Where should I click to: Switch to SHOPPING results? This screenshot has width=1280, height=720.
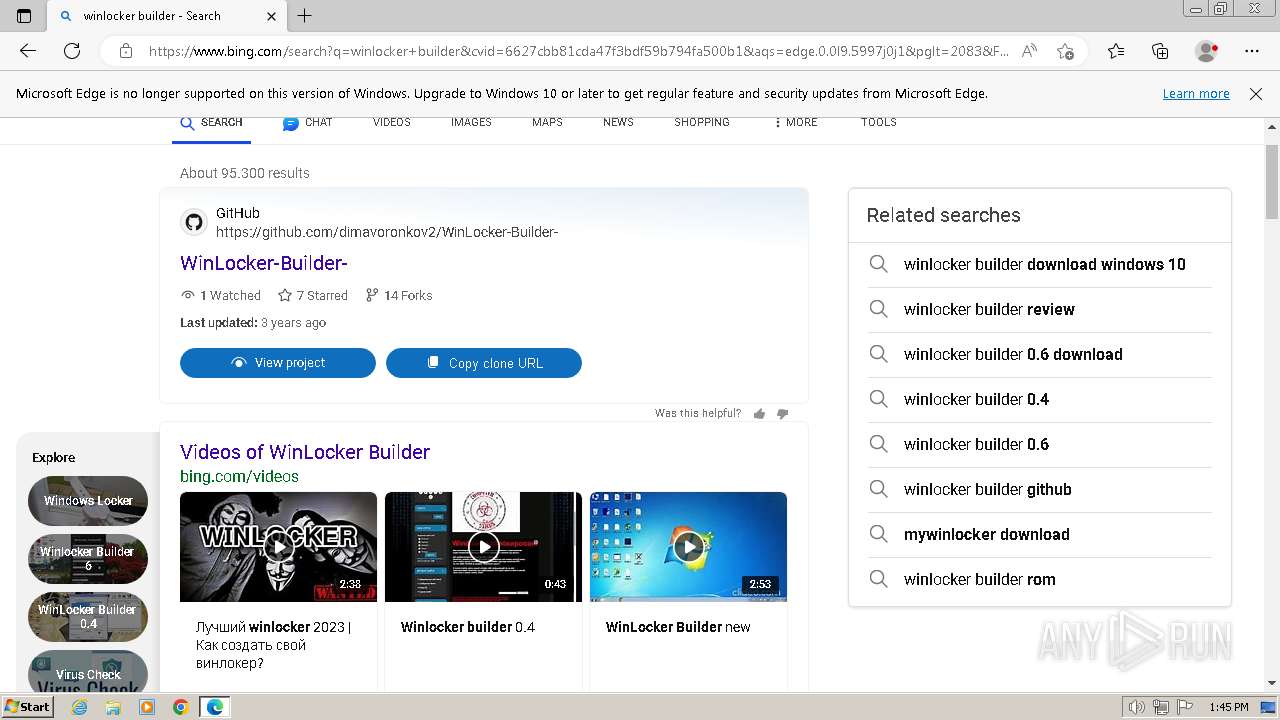(702, 122)
